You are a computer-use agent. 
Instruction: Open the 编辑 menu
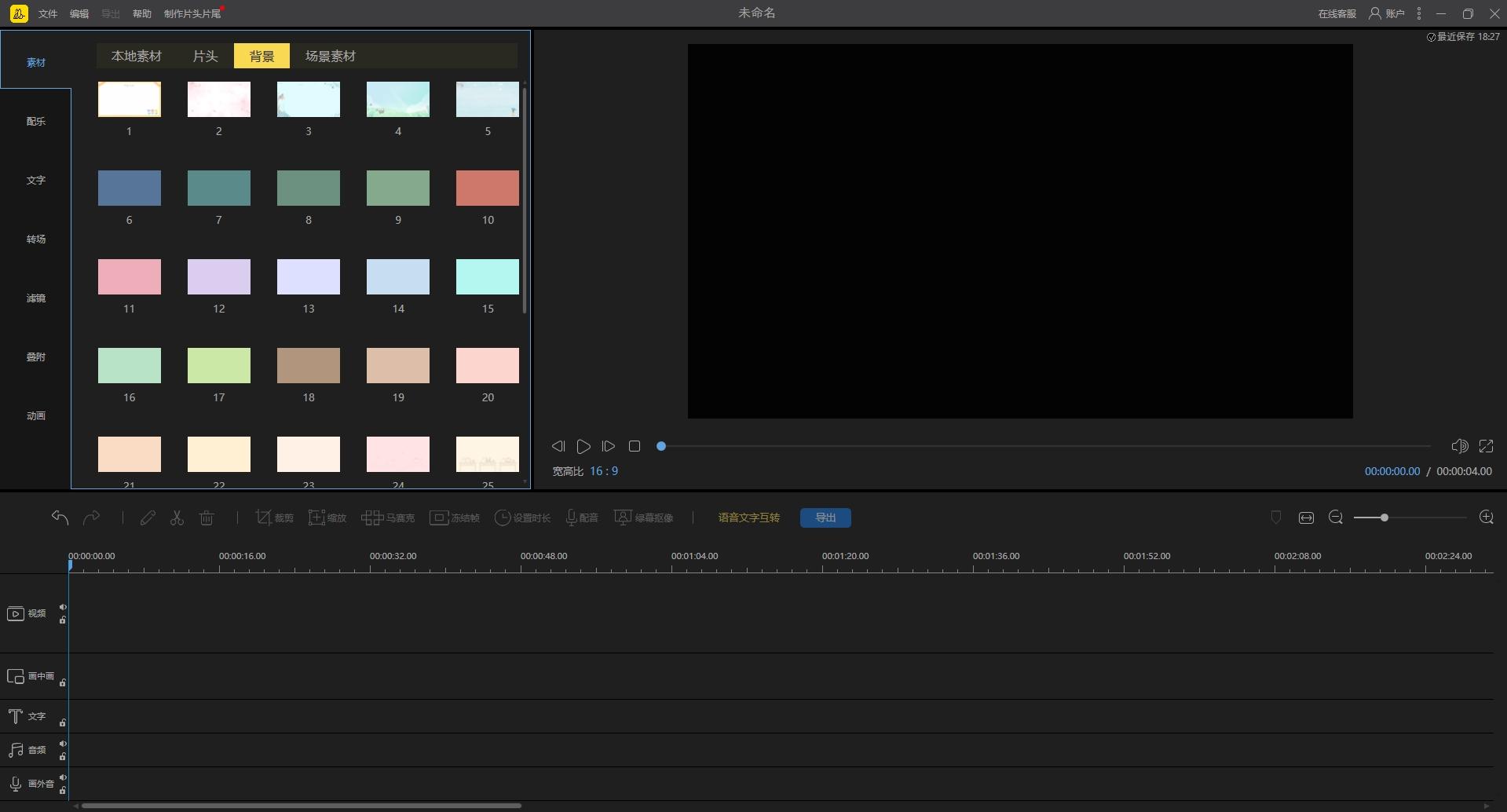79,13
